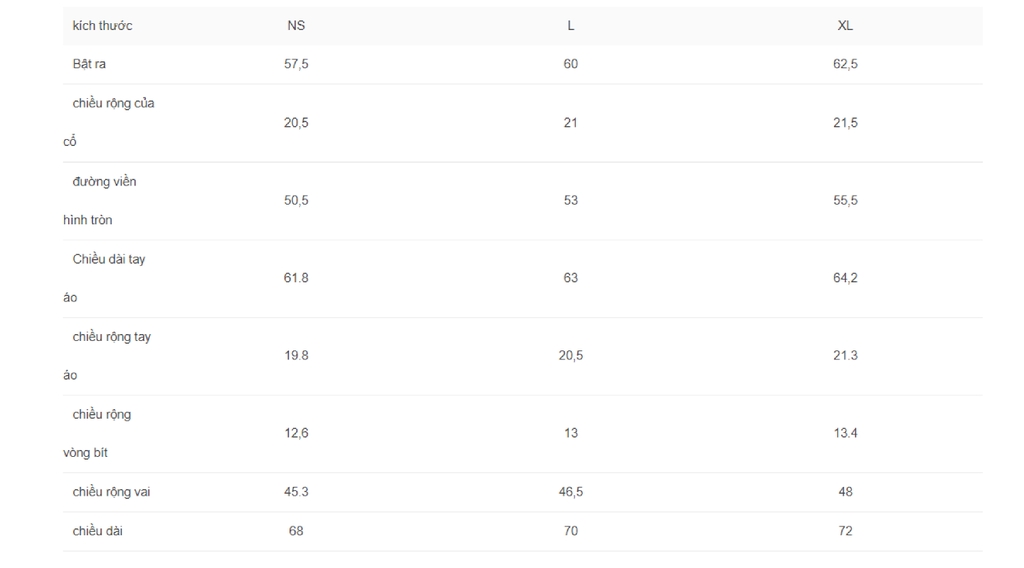The image size is (1024, 568).
Task: Click the 46,5 shoulder width value
Action: (x=571, y=492)
